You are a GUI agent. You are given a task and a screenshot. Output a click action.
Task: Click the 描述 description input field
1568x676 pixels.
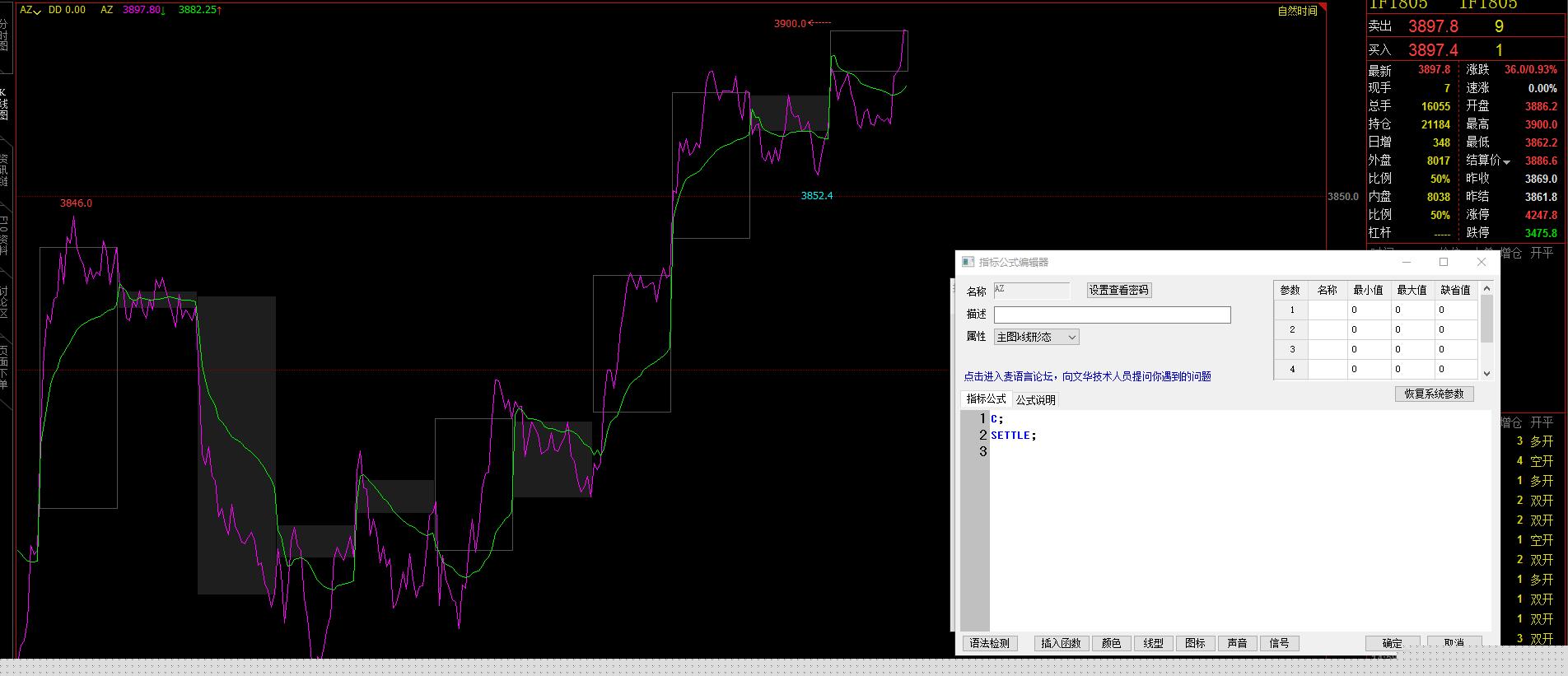point(1112,315)
